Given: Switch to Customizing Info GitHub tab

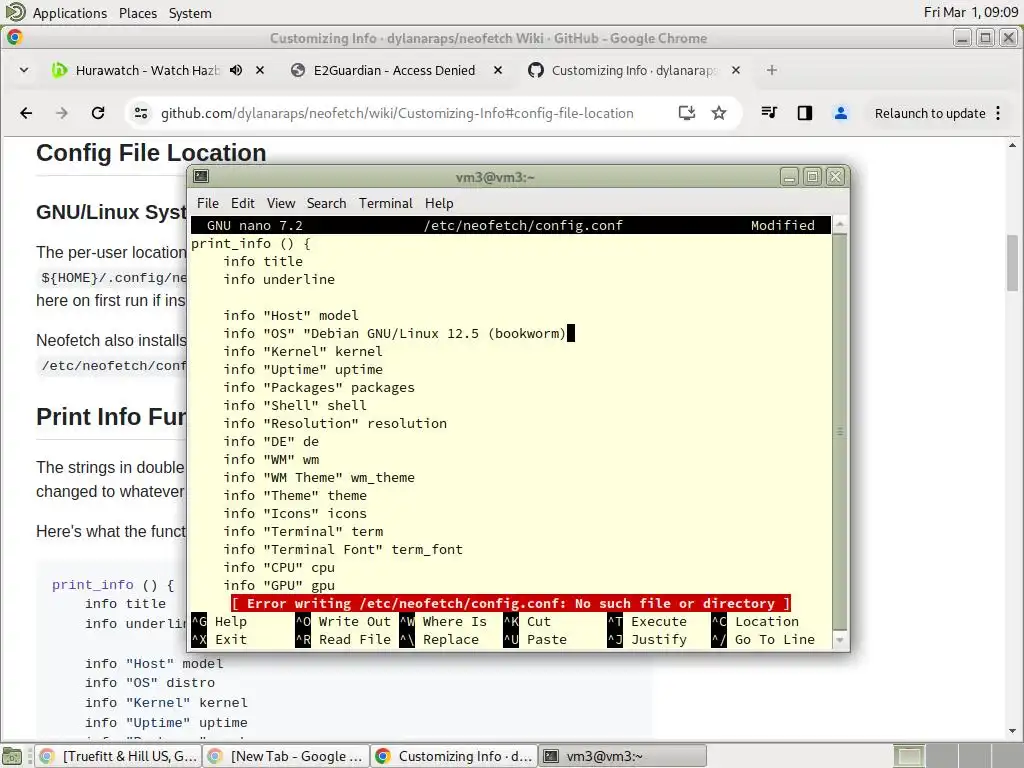Looking at the screenshot, I should pos(633,70).
